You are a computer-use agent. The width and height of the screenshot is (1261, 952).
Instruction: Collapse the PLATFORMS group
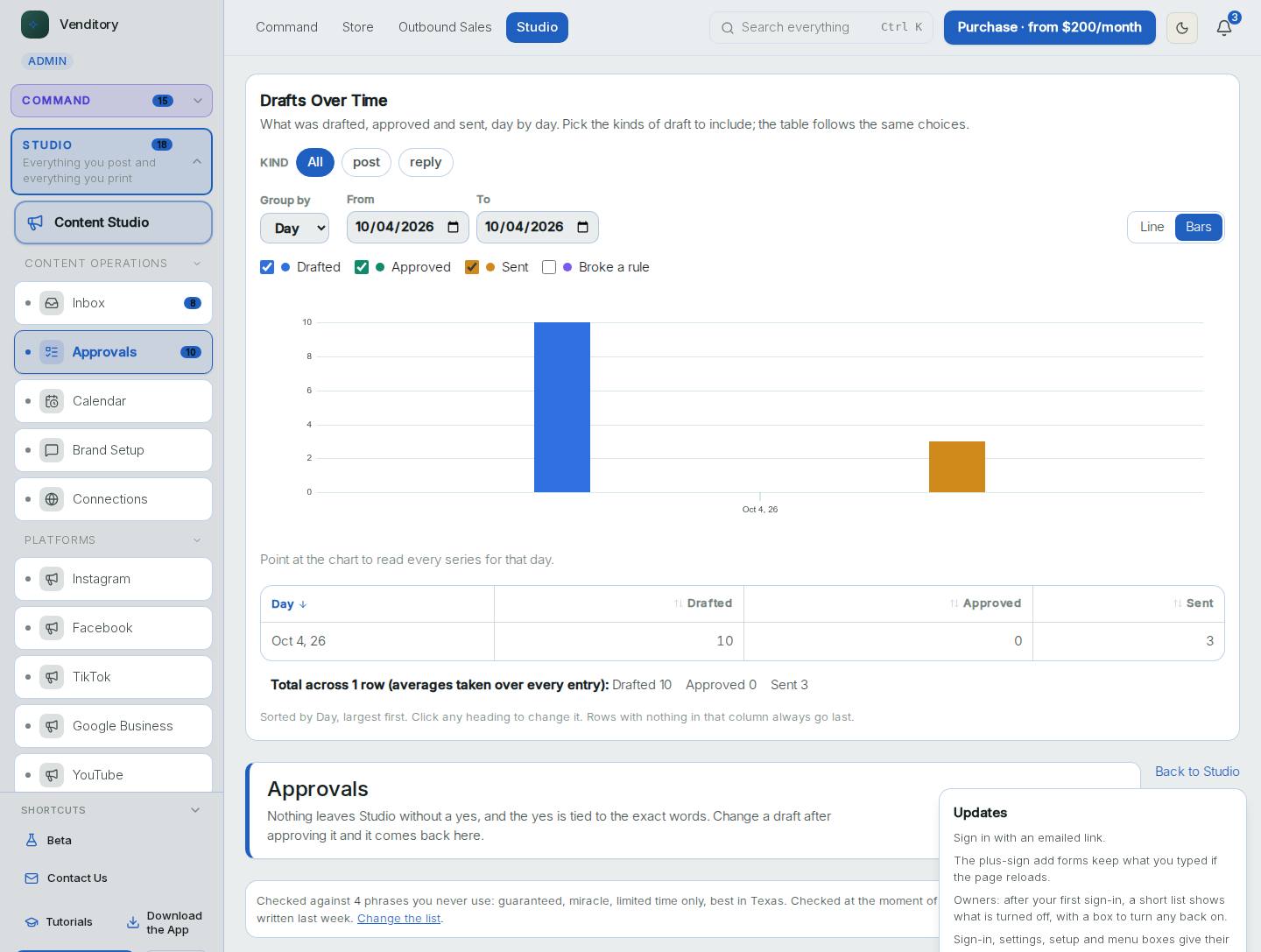tap(112, 540)
